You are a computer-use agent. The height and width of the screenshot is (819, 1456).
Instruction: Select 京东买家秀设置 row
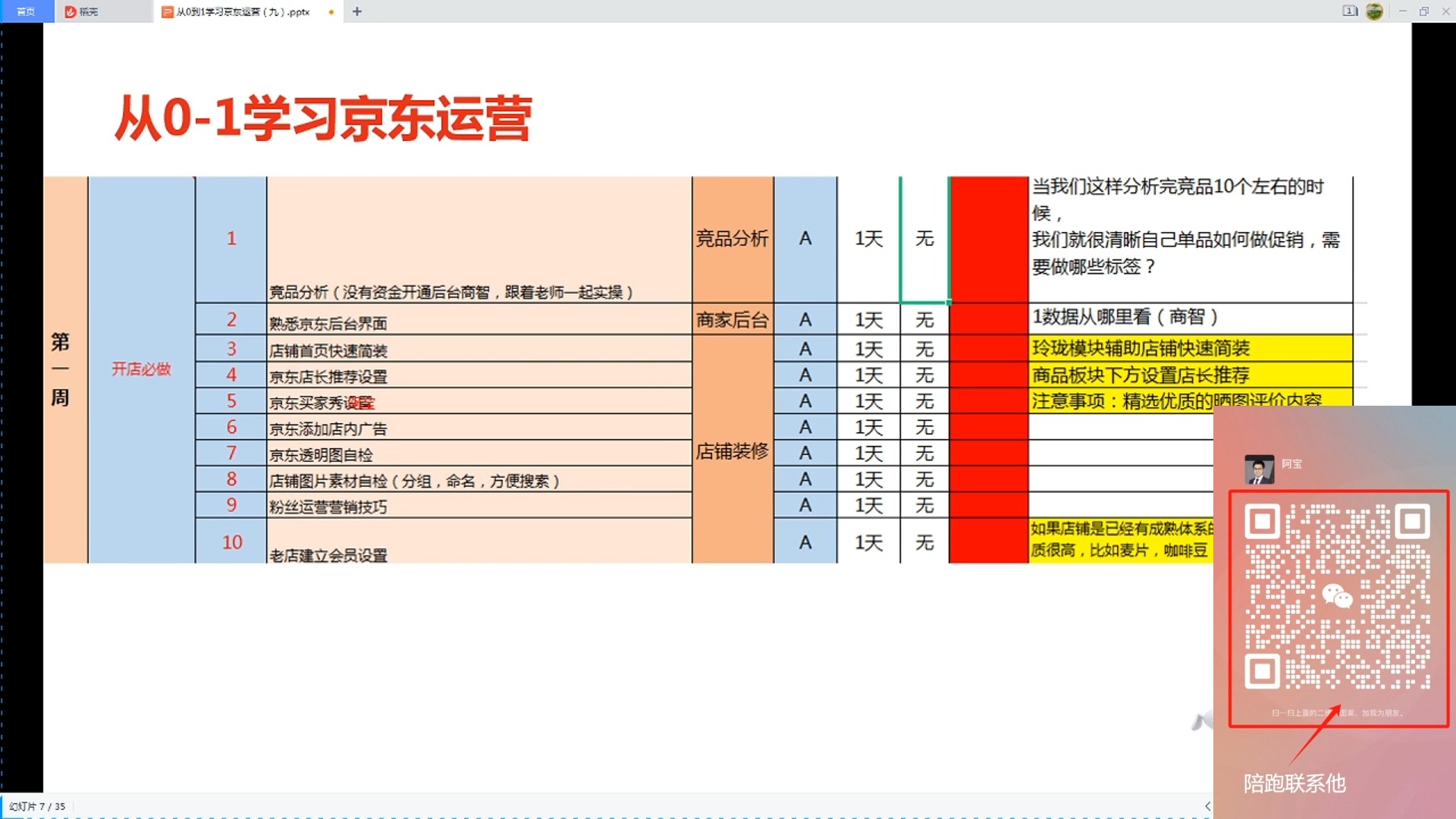click(479, 401)
